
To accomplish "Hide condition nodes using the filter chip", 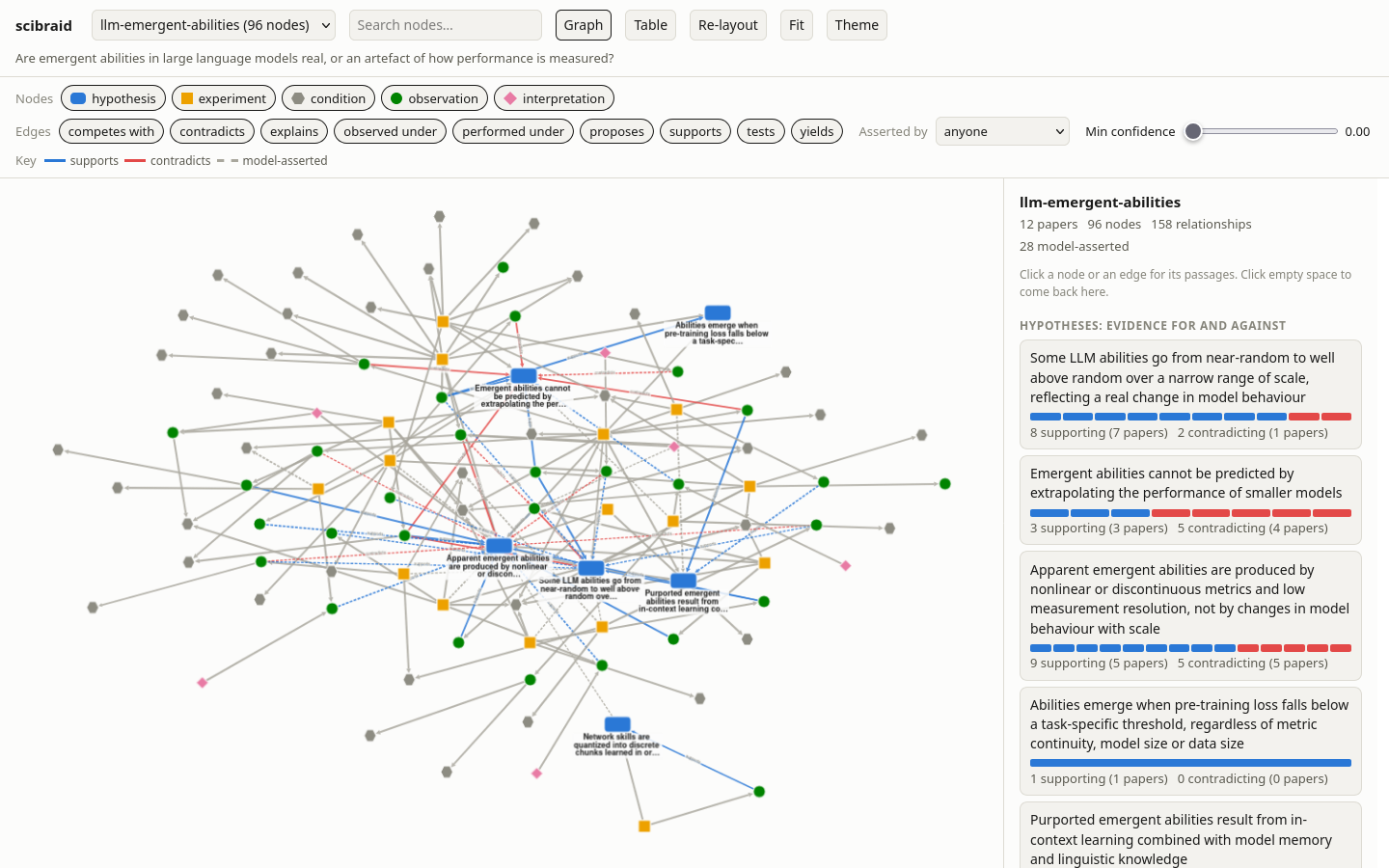I will pyautogui.click(x=328, y=98).
